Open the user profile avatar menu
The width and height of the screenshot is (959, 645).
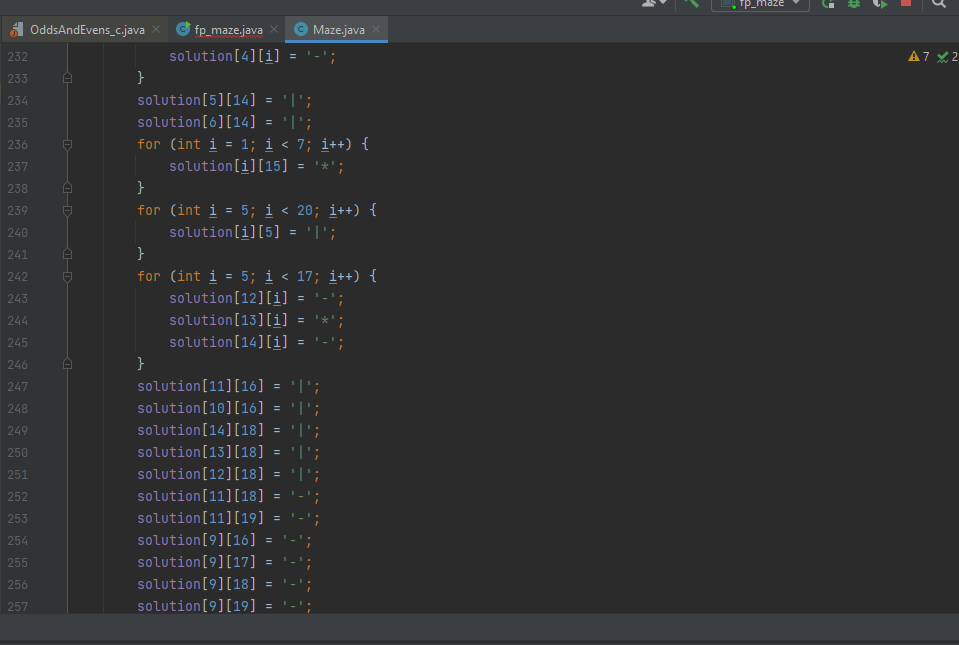[x=650, y=4]
